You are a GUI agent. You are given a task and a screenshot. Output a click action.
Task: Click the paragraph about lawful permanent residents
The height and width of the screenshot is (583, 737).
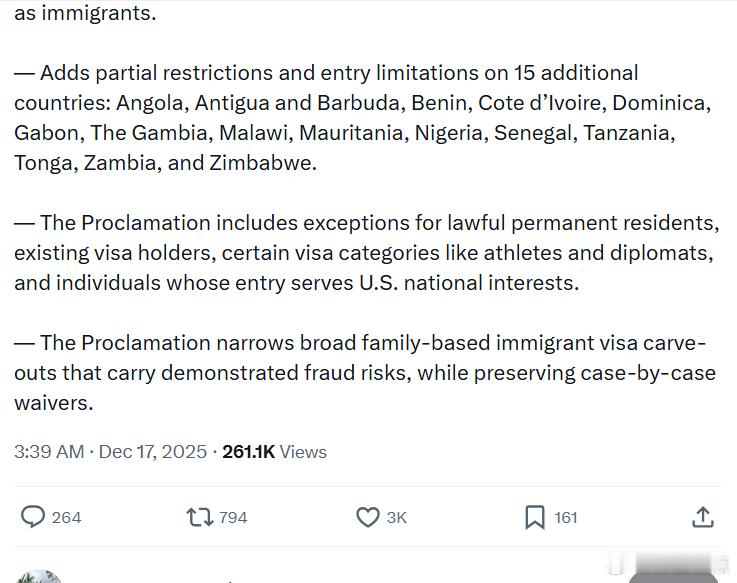tap(366, 253)
